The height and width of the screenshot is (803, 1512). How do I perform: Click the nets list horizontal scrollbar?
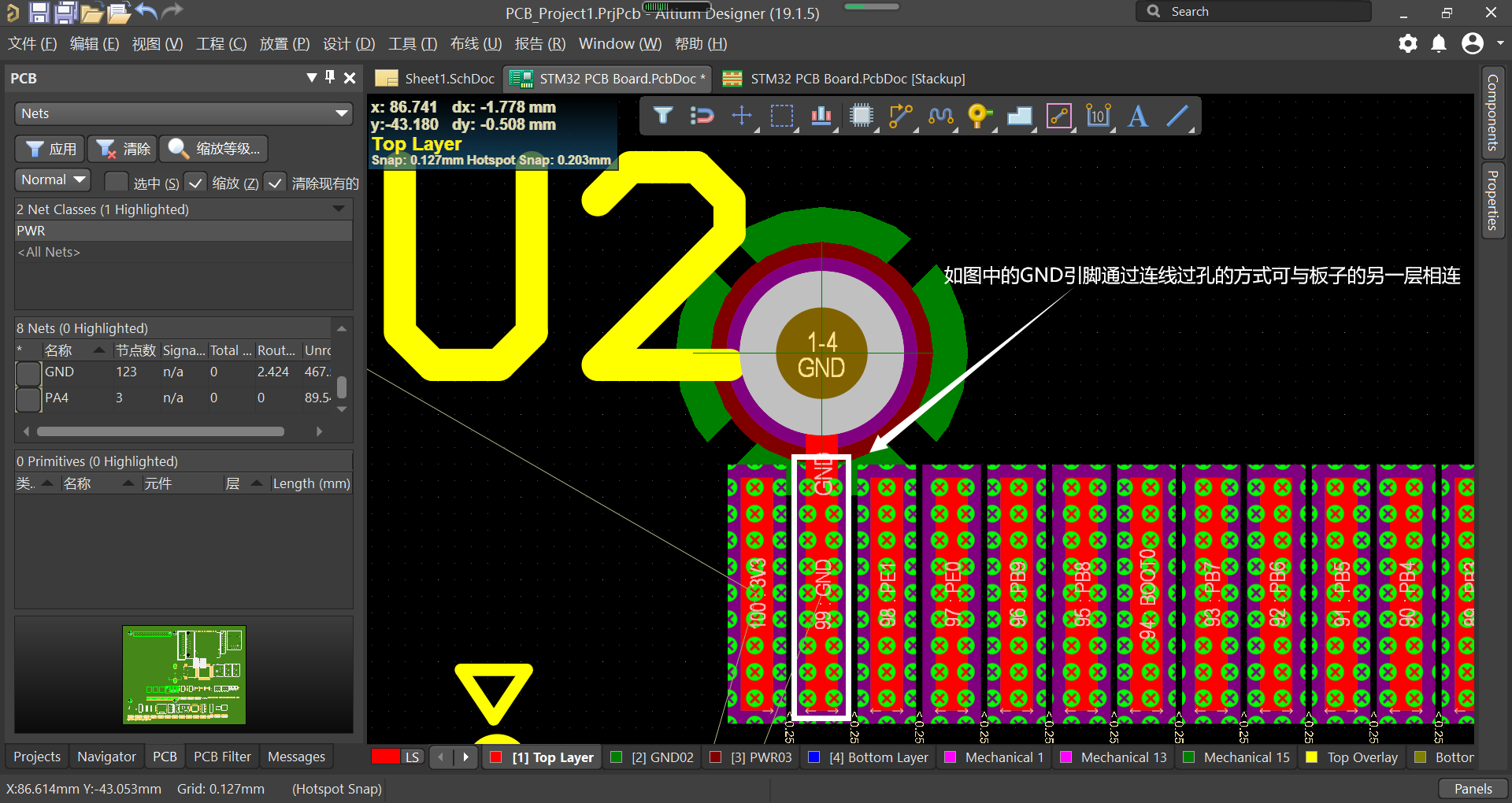(x=161, y=431)
